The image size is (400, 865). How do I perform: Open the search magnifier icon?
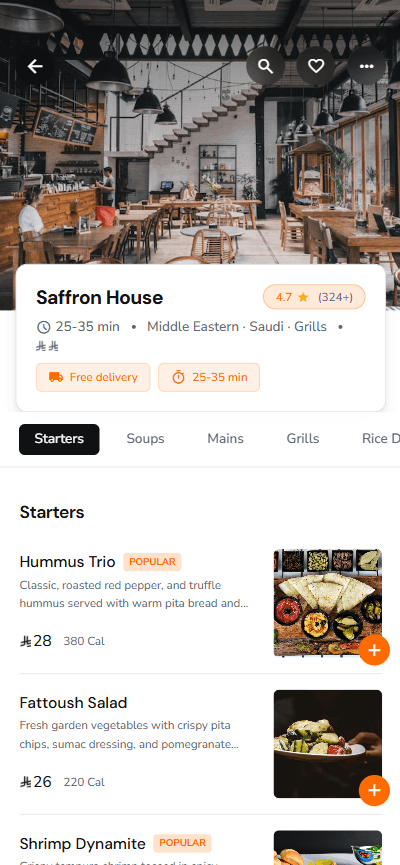tap(265, 66)
